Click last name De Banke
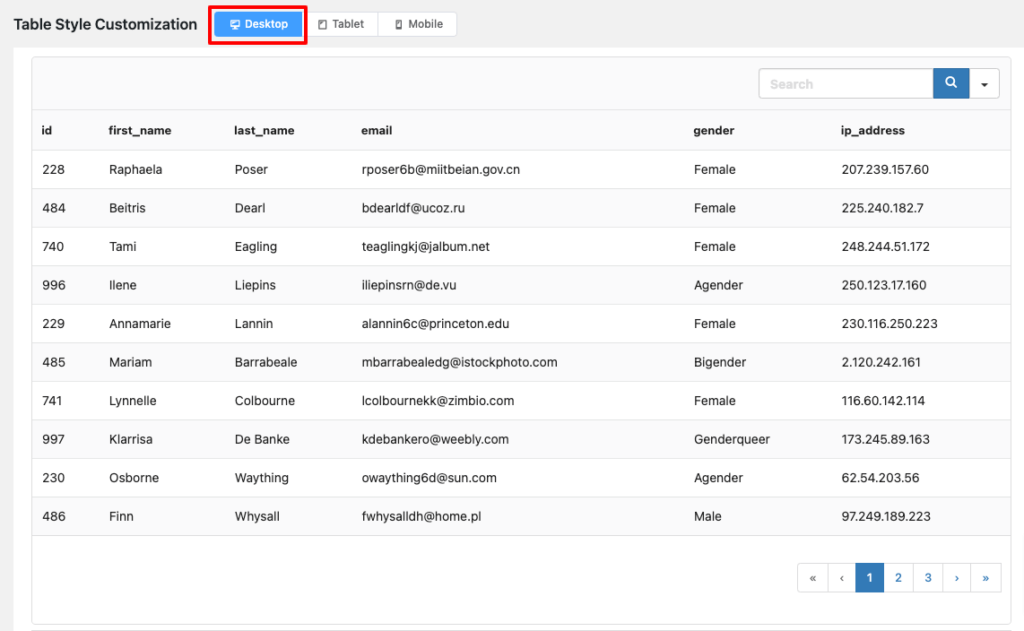This screenshot has width=1024, height=631. [x=262, y=439]
